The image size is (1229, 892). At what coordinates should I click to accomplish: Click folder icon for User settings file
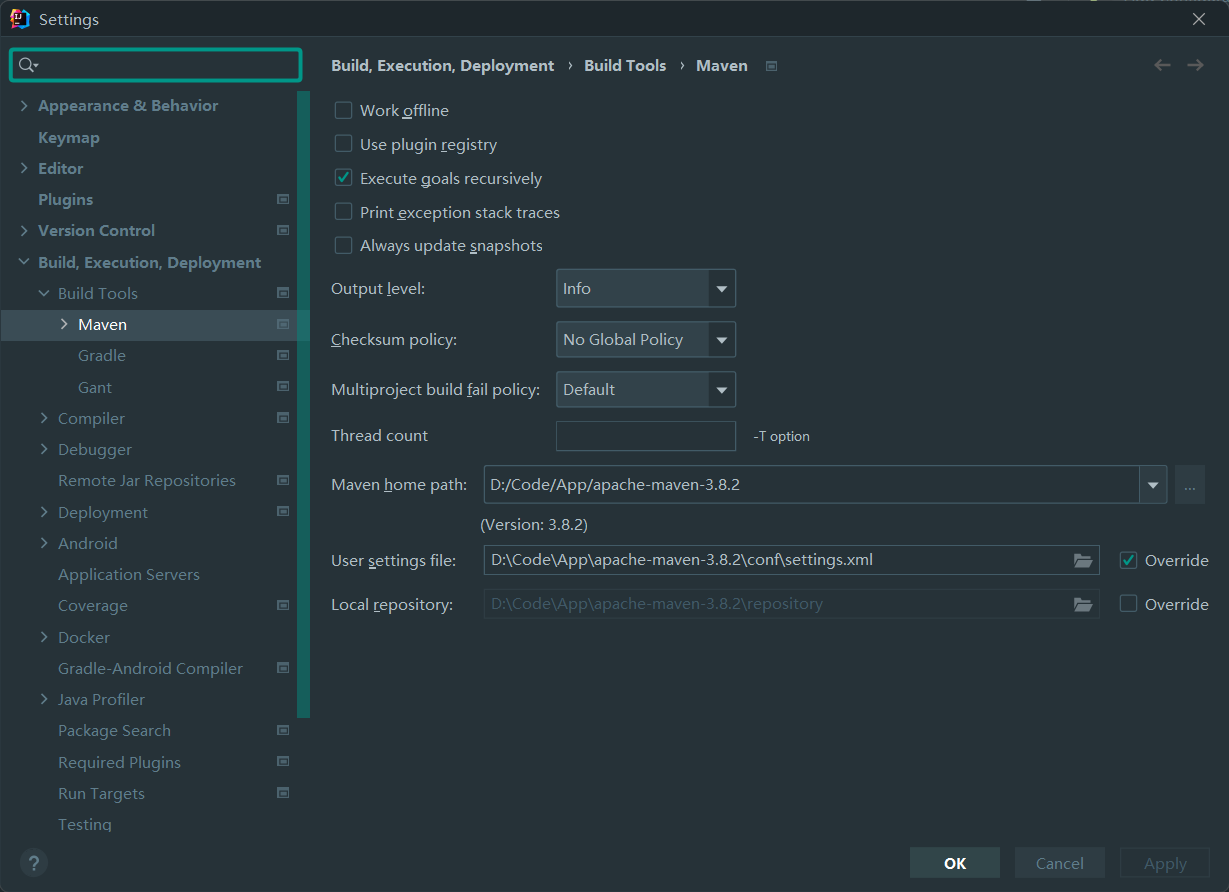pyautogui.click(x=1083, y=560)
